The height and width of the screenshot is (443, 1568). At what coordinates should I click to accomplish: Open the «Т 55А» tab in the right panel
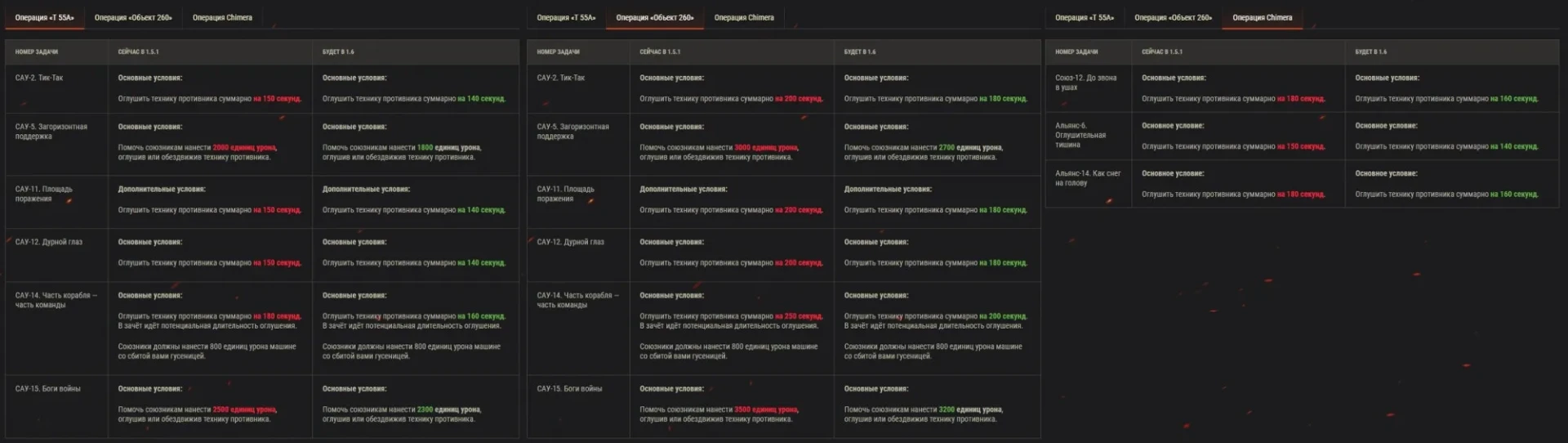click(1085, 17)
